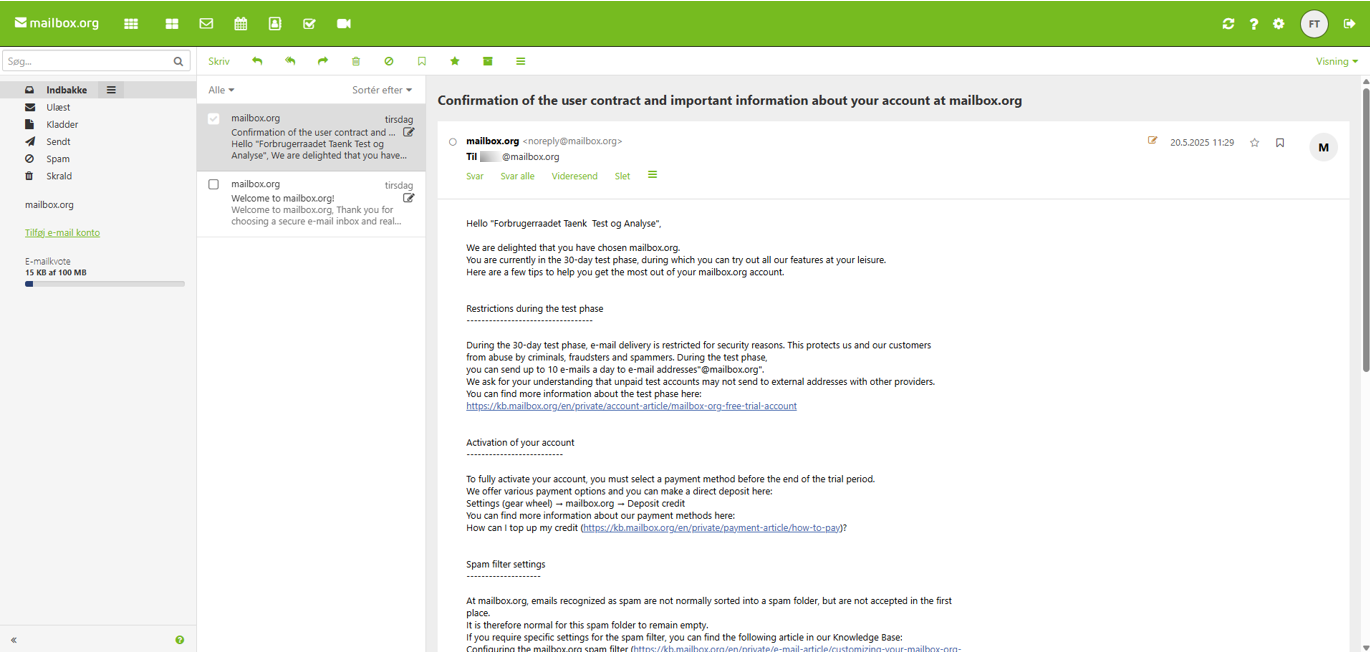Open the FT account avatar
1370x654 pixels.
1314,24
